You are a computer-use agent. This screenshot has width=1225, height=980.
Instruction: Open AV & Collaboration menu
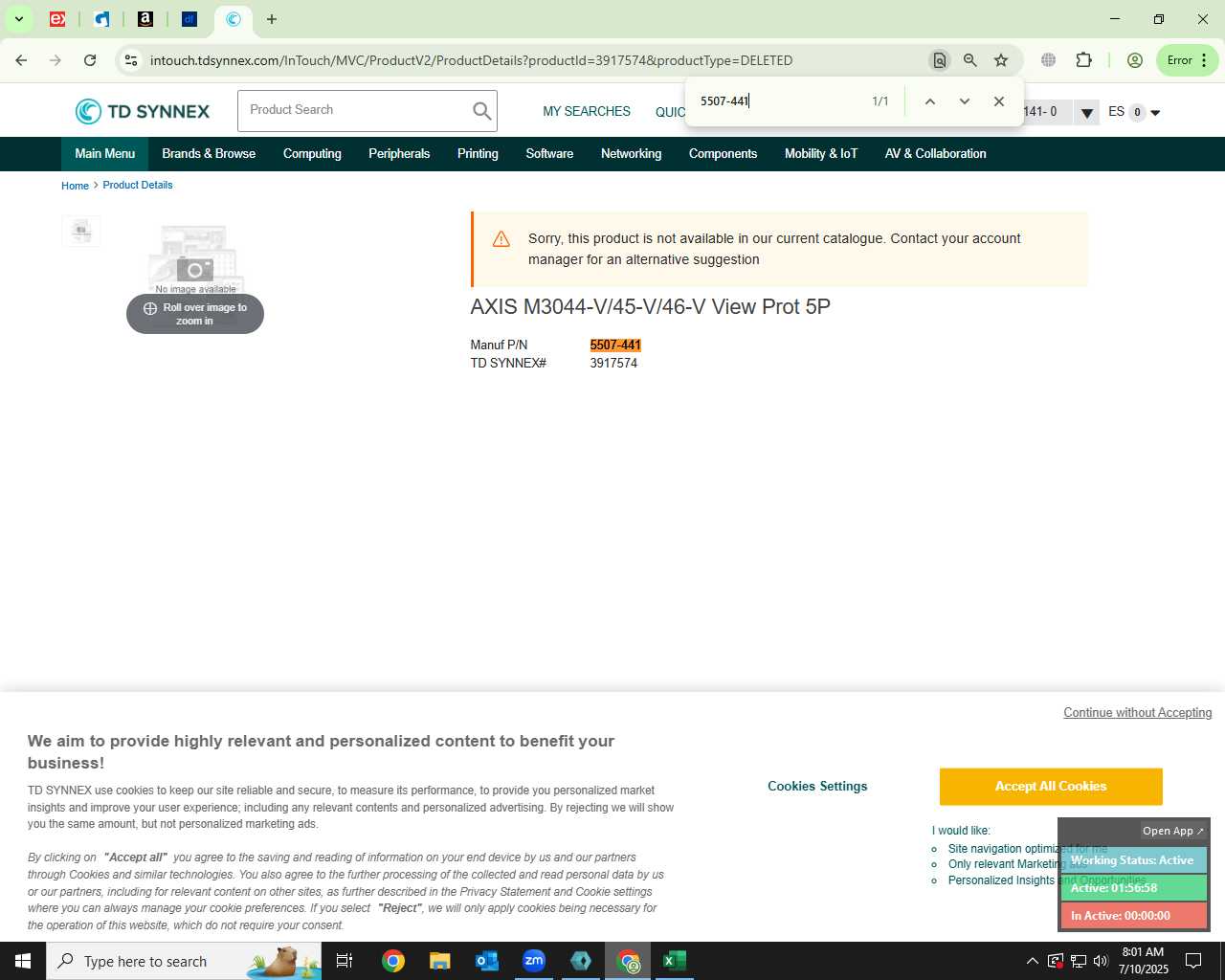point(935,154)
